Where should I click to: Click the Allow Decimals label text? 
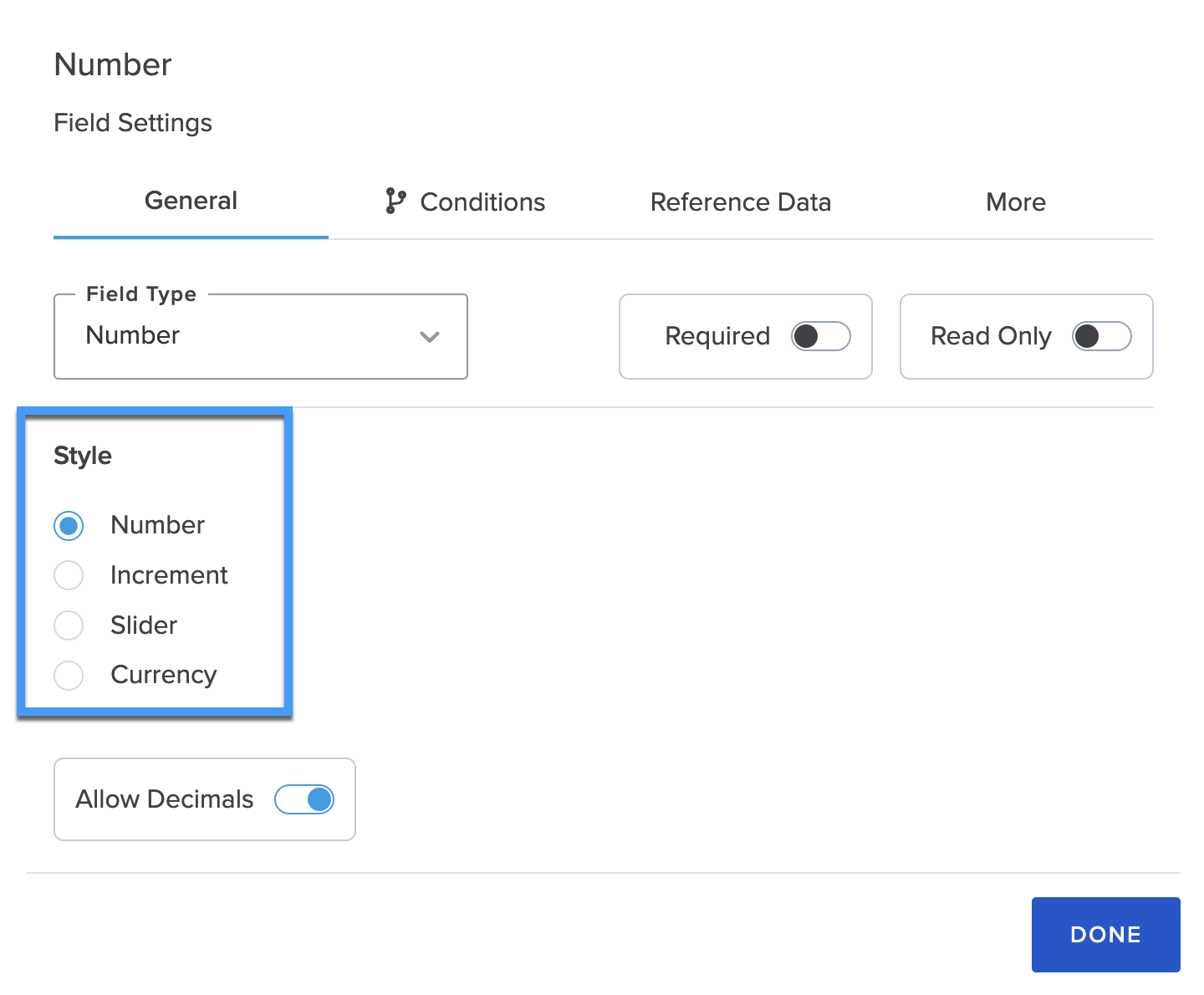(x=165, y=799)
